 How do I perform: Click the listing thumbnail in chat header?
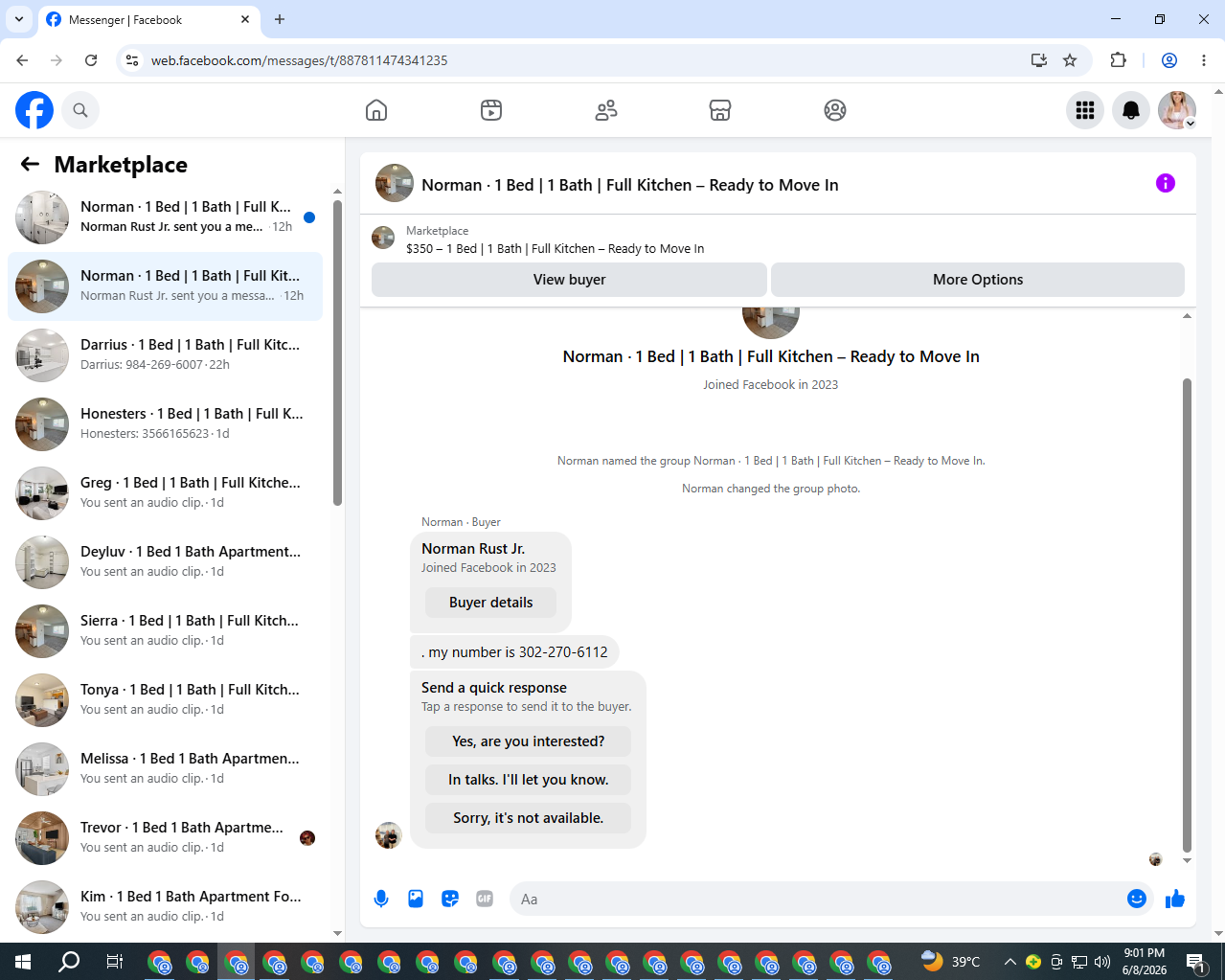coord(395,183)
